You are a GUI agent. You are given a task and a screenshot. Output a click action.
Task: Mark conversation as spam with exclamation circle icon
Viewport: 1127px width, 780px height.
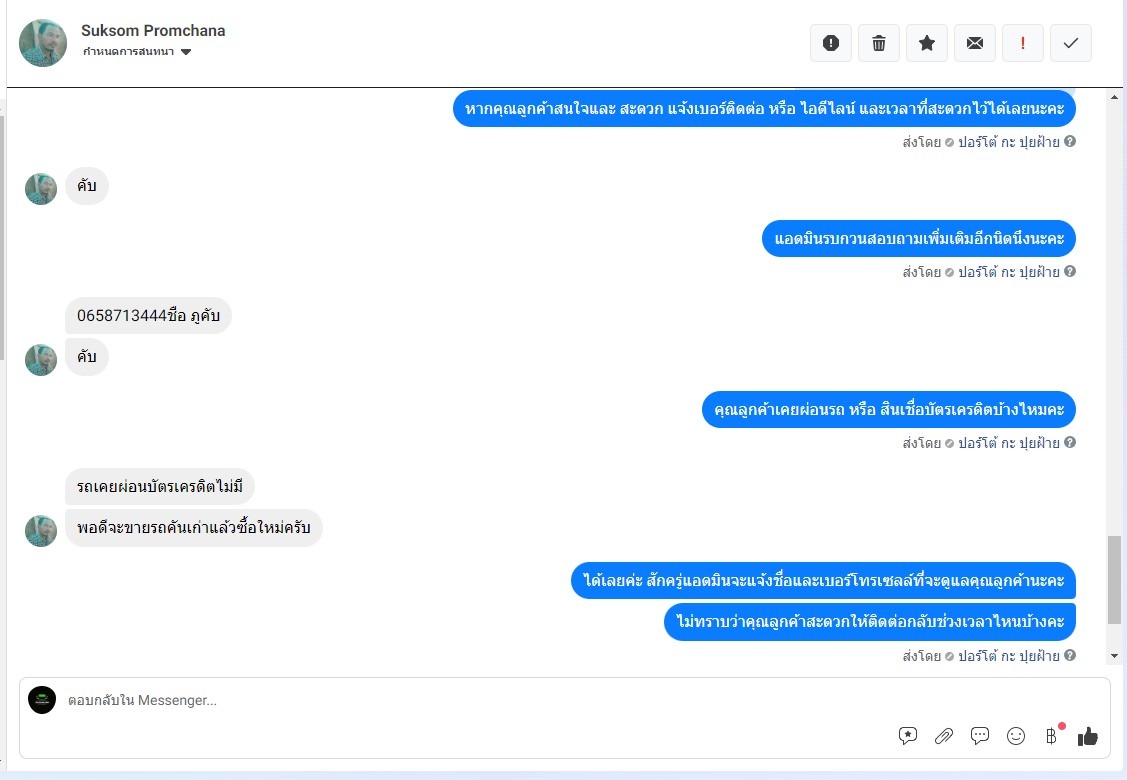pos(831,43)
